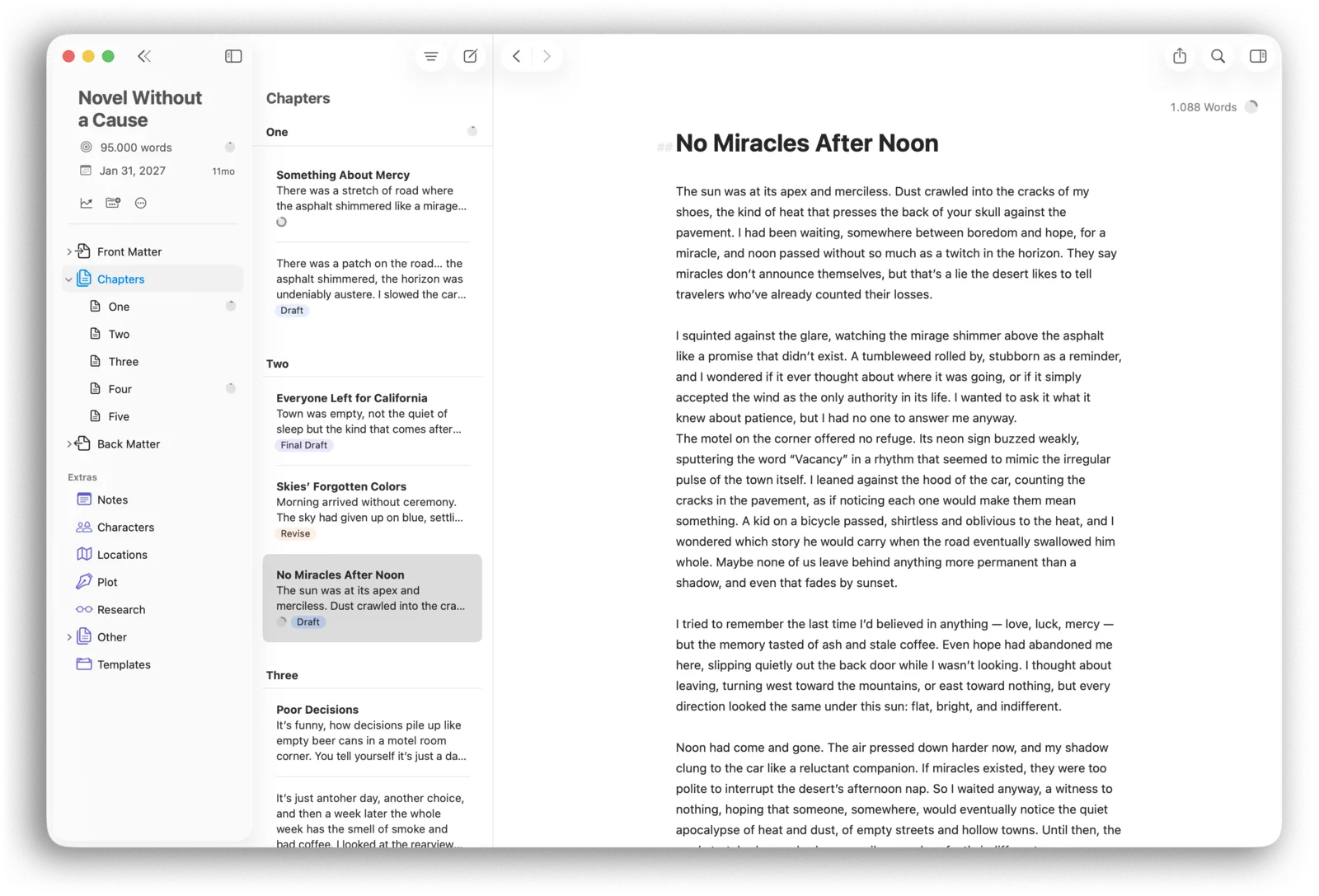Open the Everyone Left for California sheet
This screenshot has height=896, width=1319.
373,420
